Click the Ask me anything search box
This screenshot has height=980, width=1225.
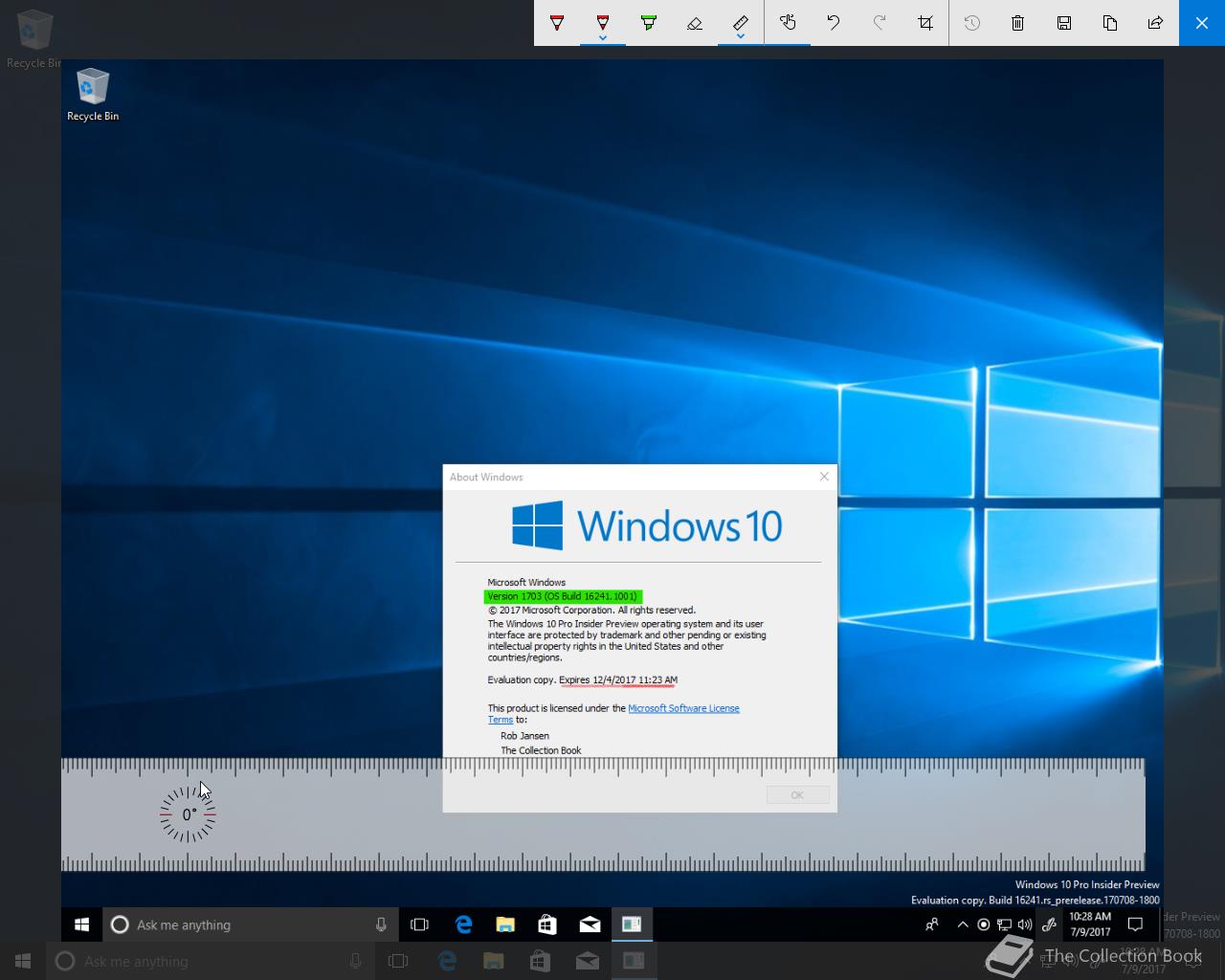click(249, 924)
